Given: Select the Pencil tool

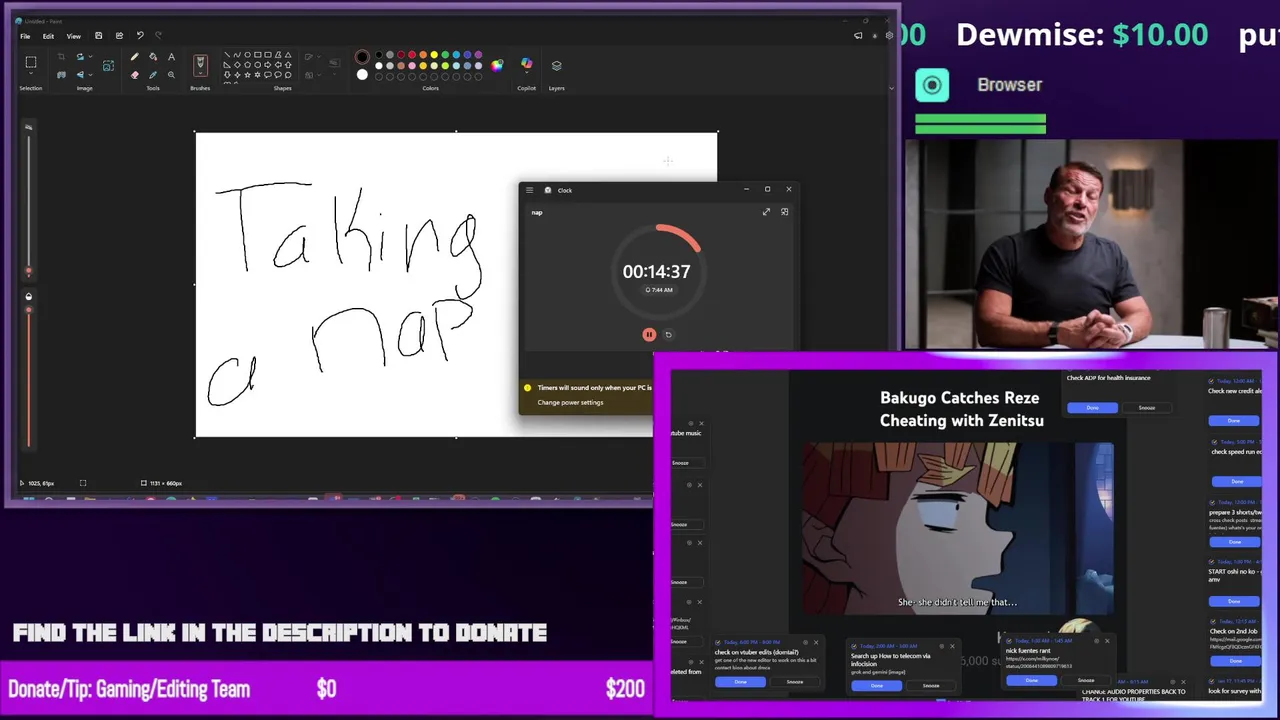Looking at the screenshot, I should click(x=135, y=57).
